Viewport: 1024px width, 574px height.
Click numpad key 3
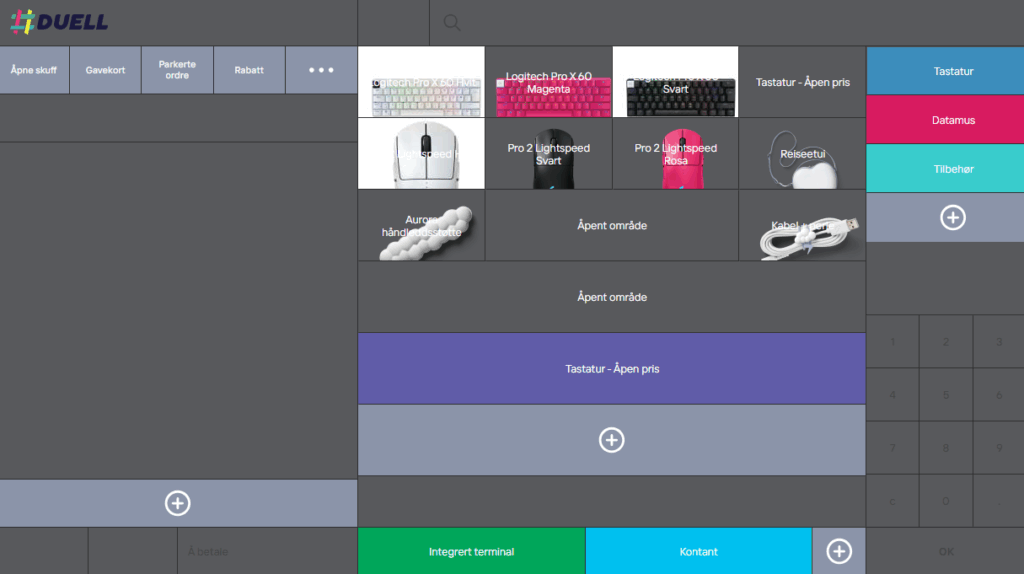pyautogui.click(x=999, y=342)
